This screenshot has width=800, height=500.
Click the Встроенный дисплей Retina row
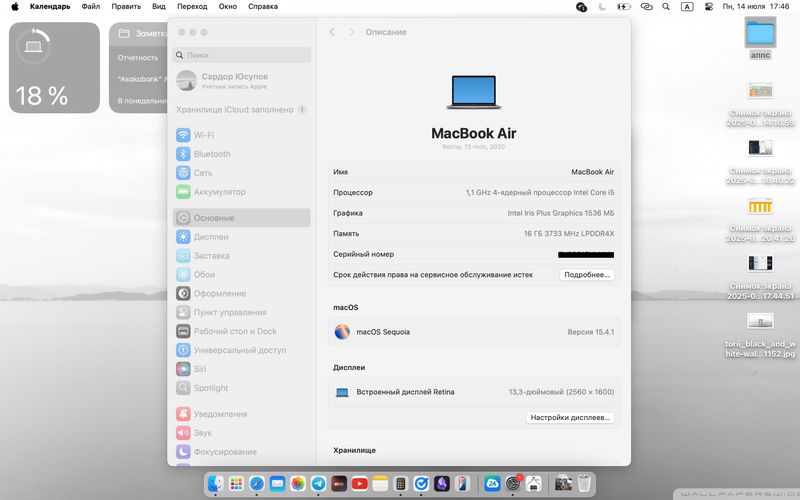[473, 392]
